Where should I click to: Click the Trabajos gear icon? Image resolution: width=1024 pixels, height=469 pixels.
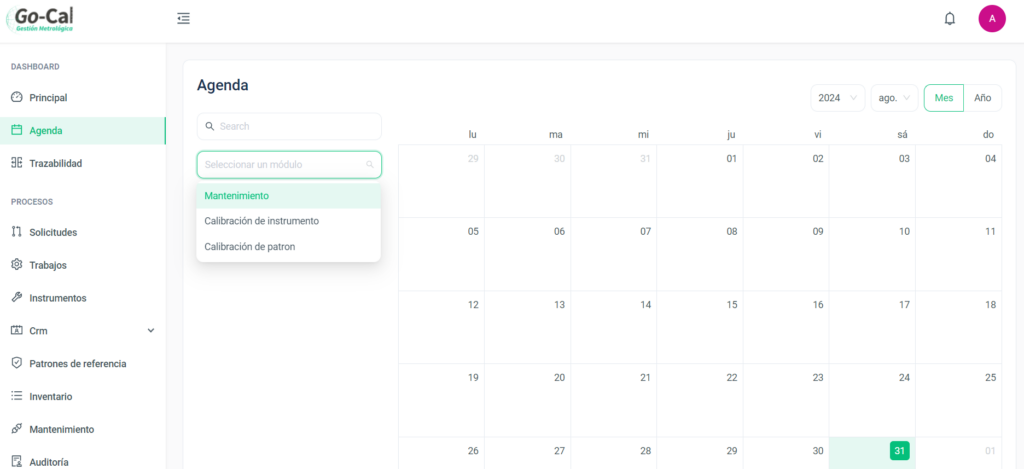16,265
